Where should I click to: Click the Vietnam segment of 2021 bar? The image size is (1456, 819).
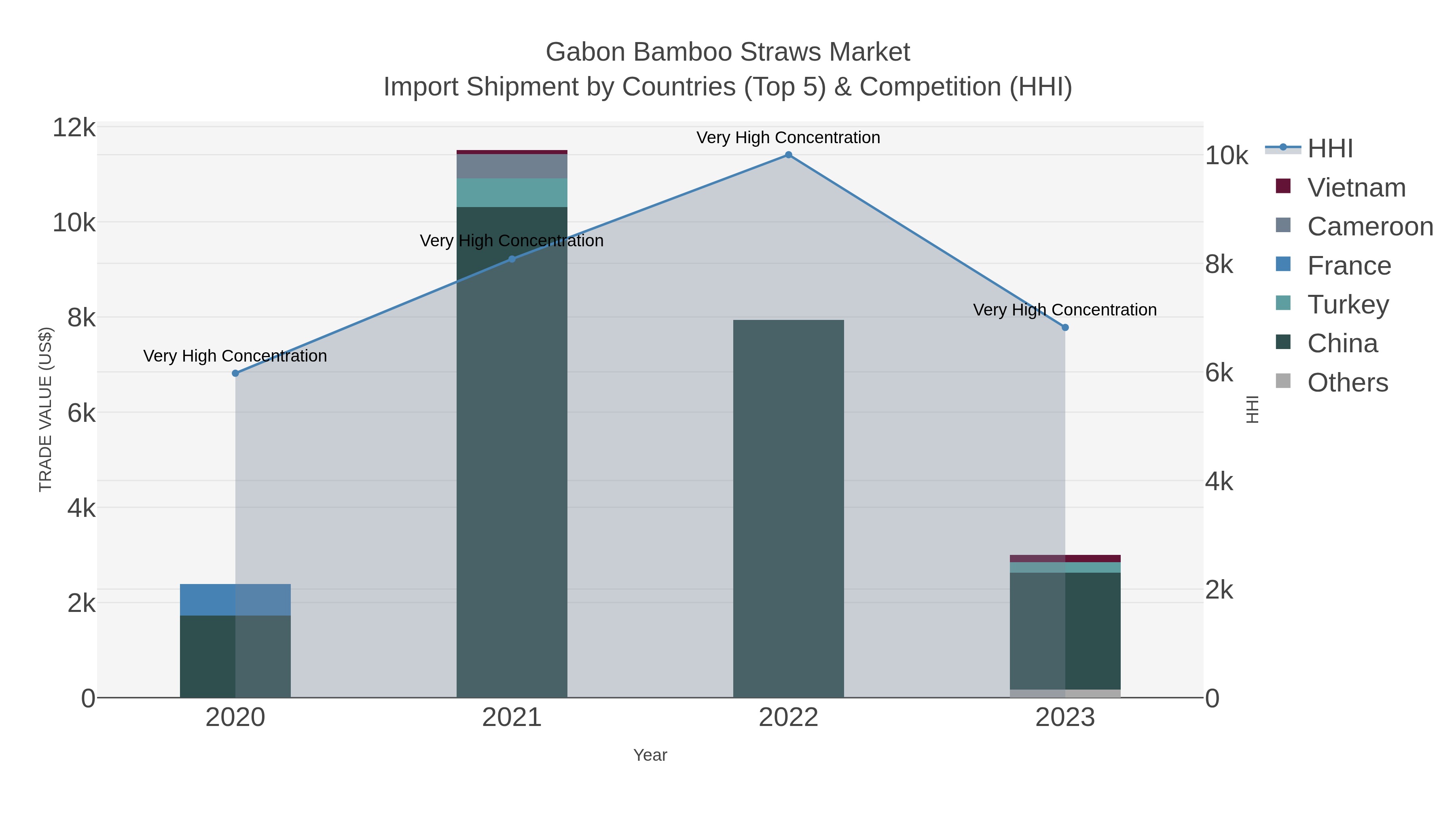512,152
